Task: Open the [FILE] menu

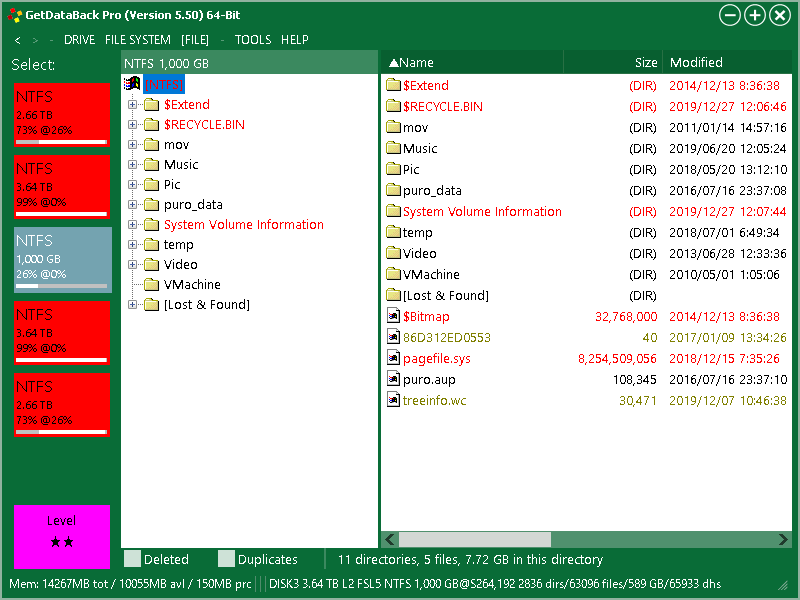Action: point(195,40)
